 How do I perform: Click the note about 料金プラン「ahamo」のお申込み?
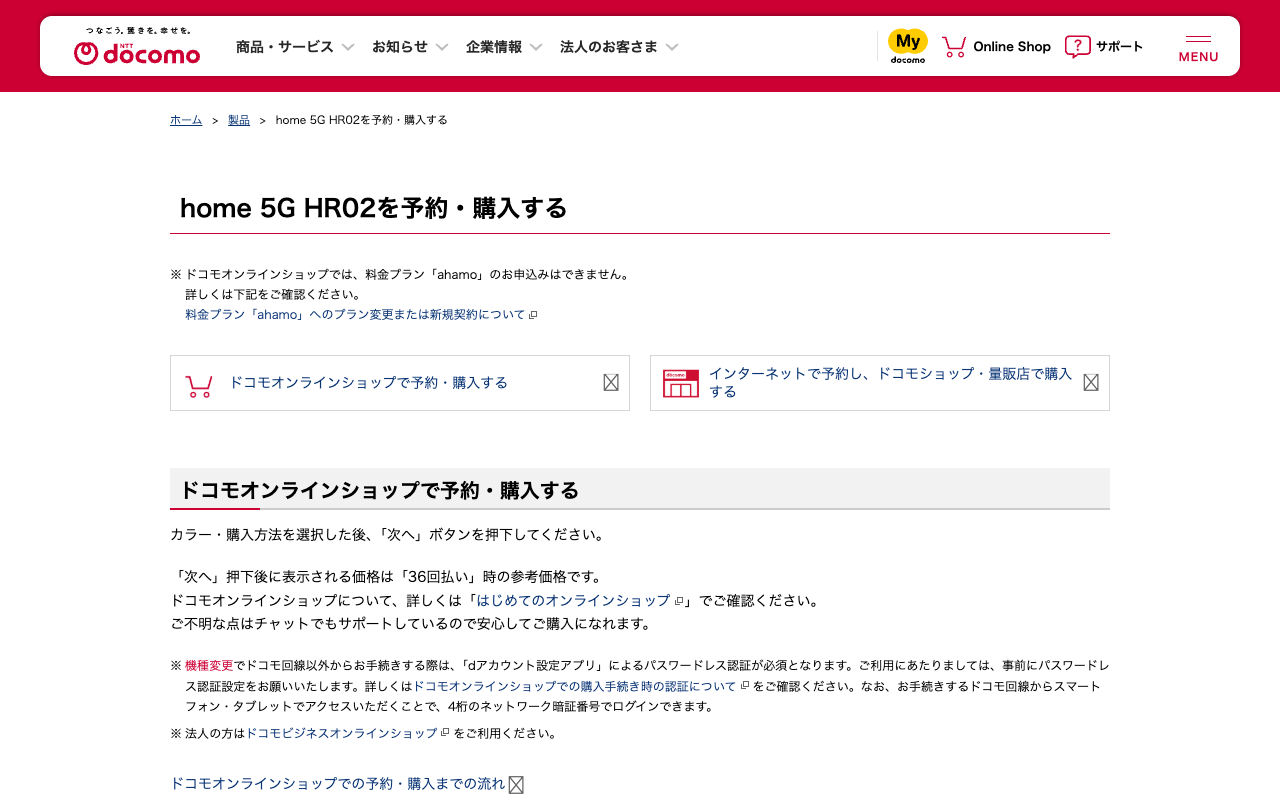[400, 274]
